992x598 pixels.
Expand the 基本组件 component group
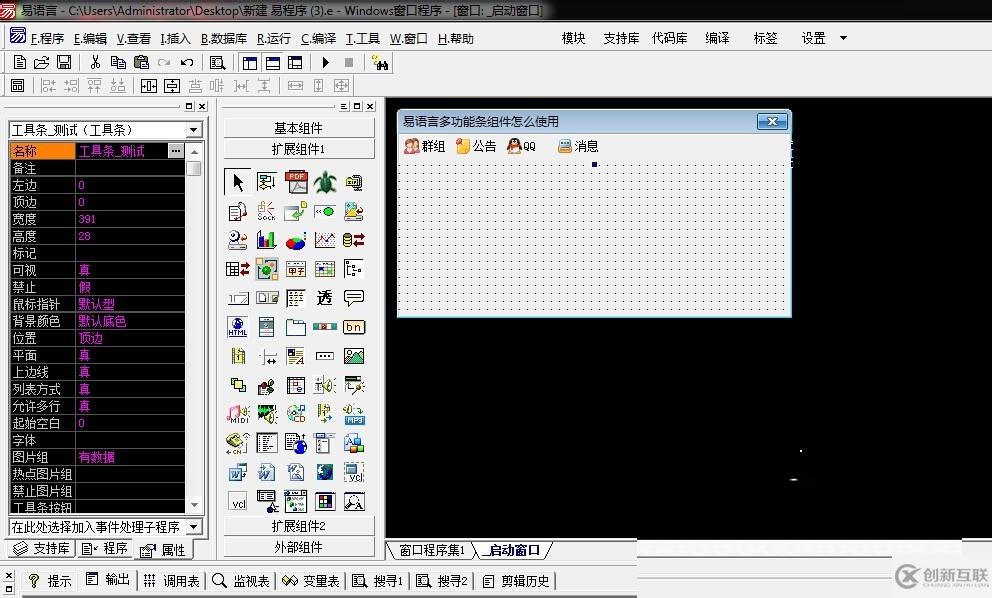[x=299, y=128]
